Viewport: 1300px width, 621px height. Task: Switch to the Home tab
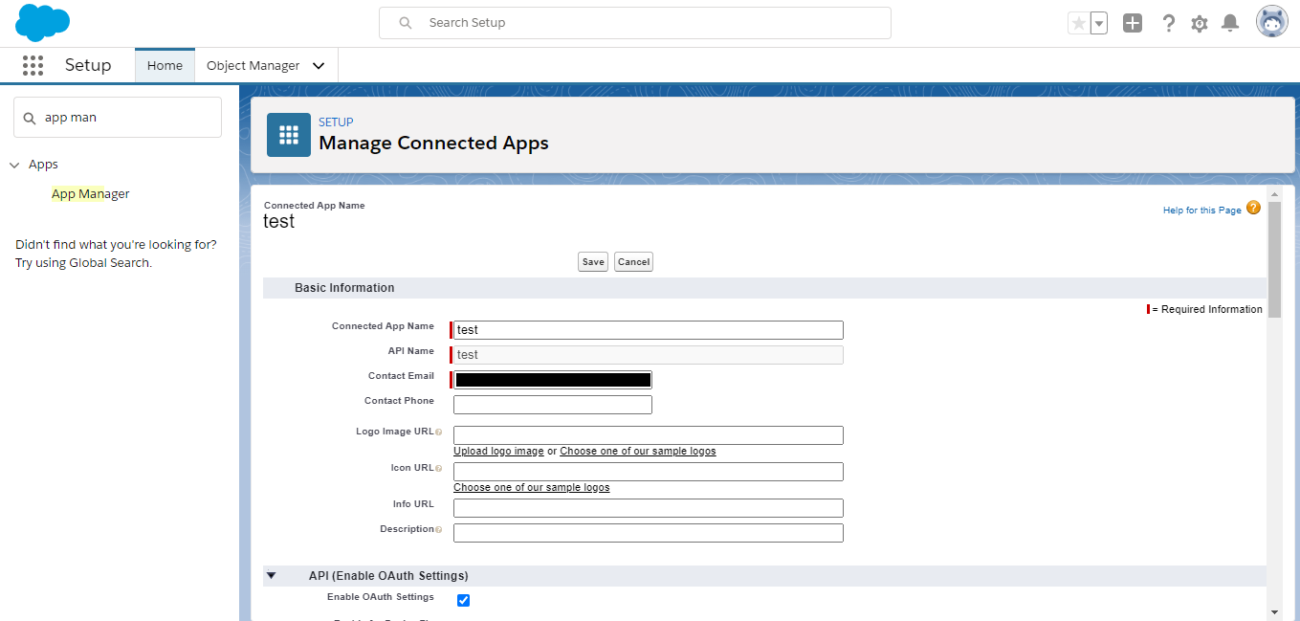coord(164,65)
